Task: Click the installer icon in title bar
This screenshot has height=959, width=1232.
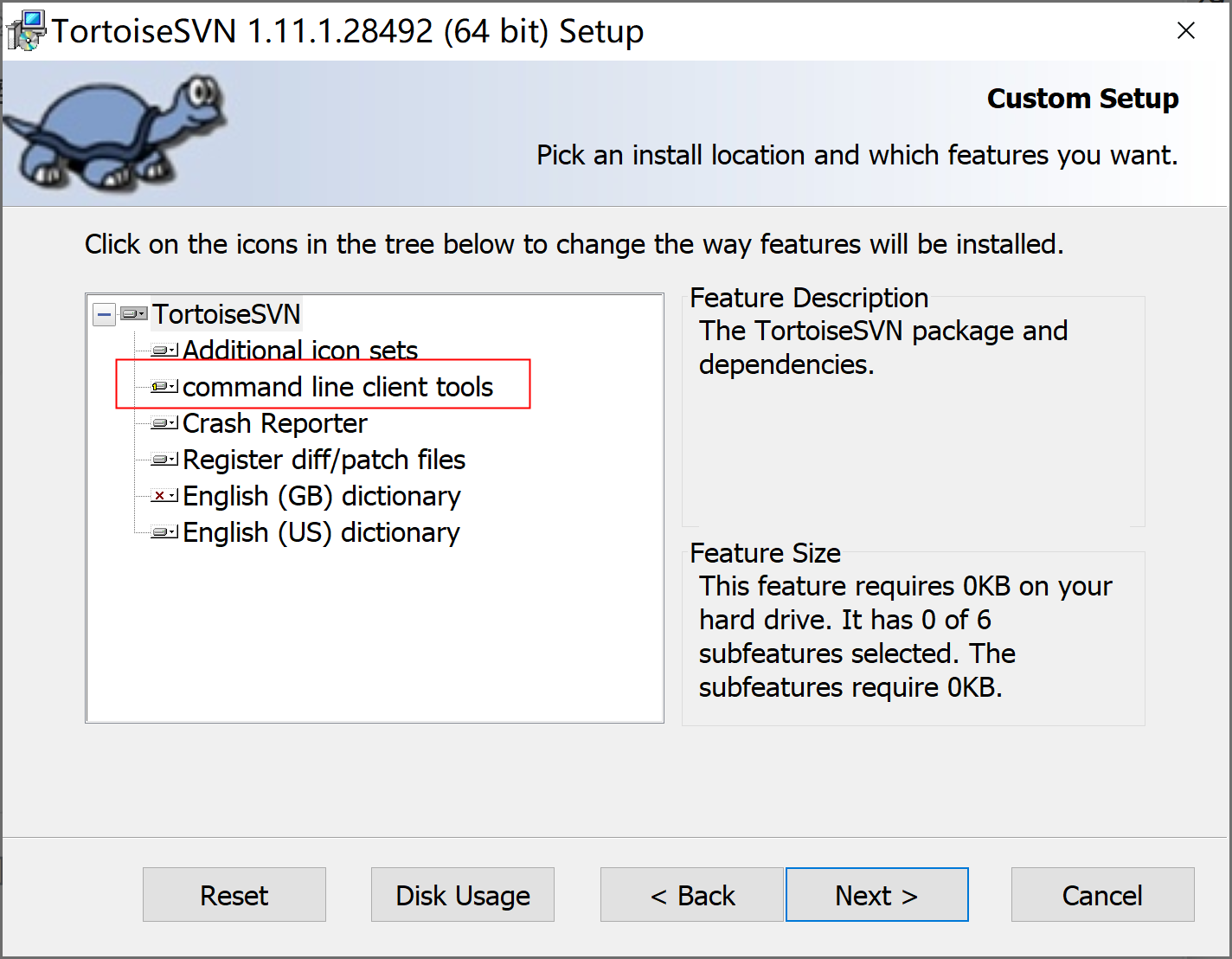Action: pyautogui.click(x=26, y=30)
